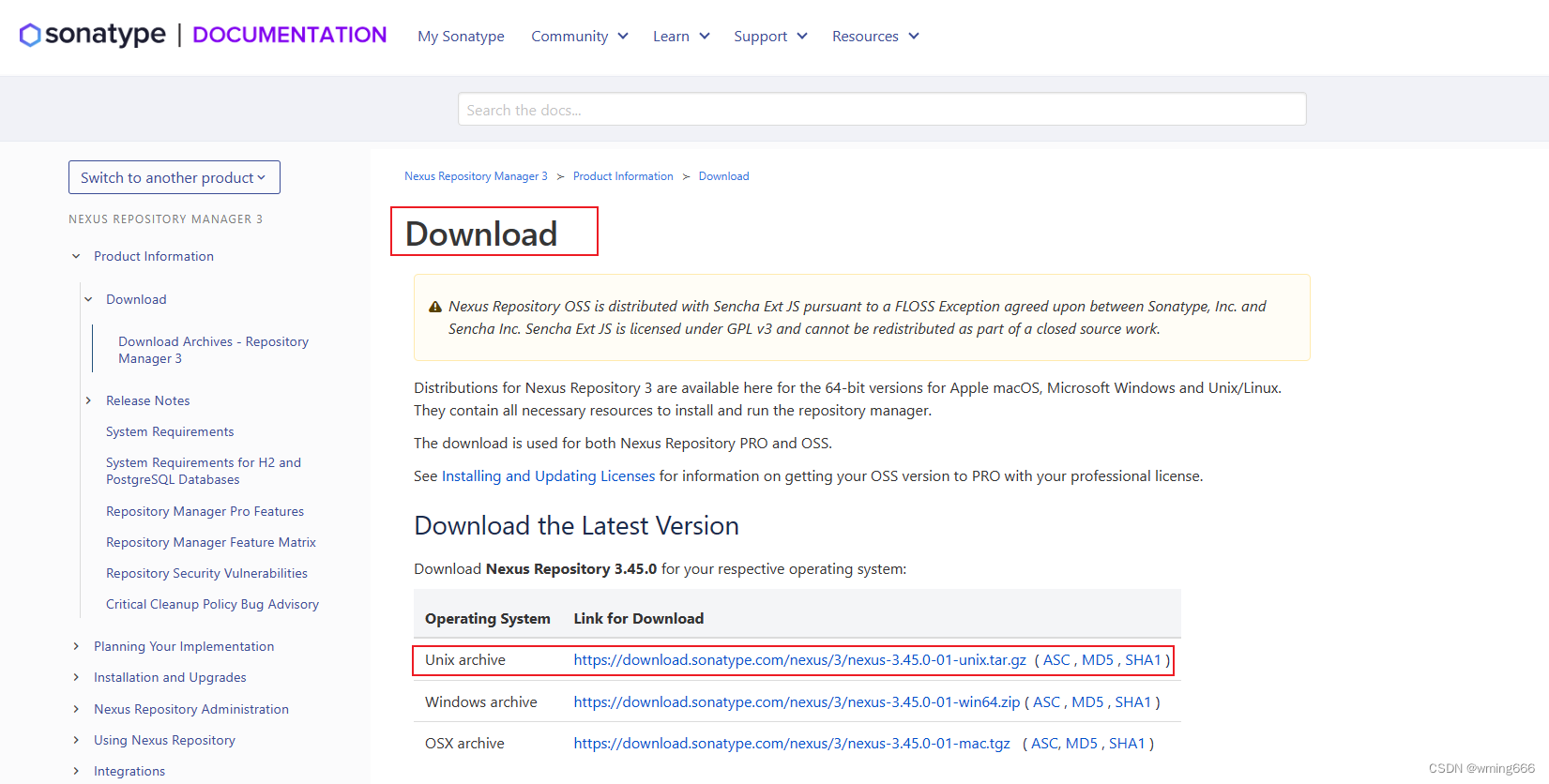Collapse the Download tree chevron
This screenshot has width=1549, height=784.
[88, 299]
